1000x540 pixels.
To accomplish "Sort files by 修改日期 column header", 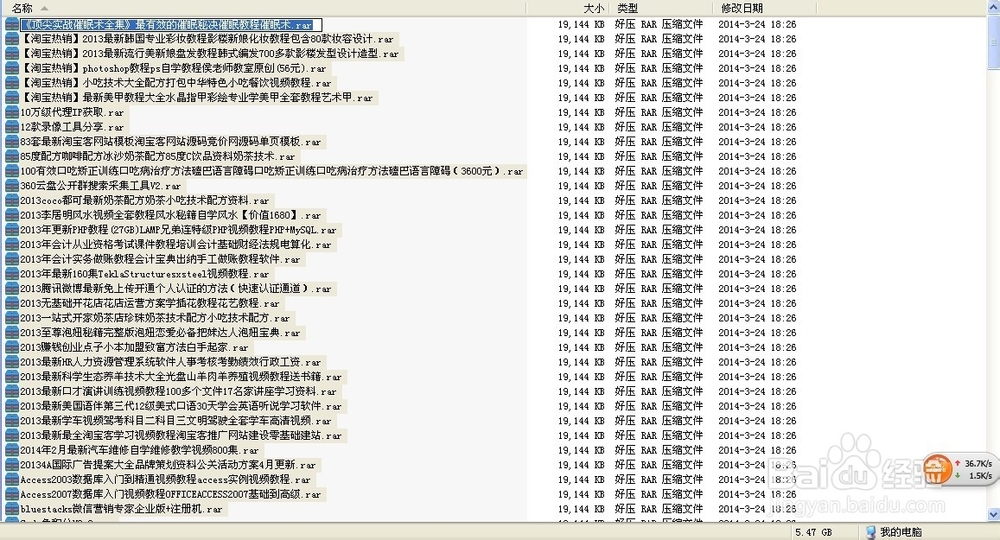I will pos(764,8).
